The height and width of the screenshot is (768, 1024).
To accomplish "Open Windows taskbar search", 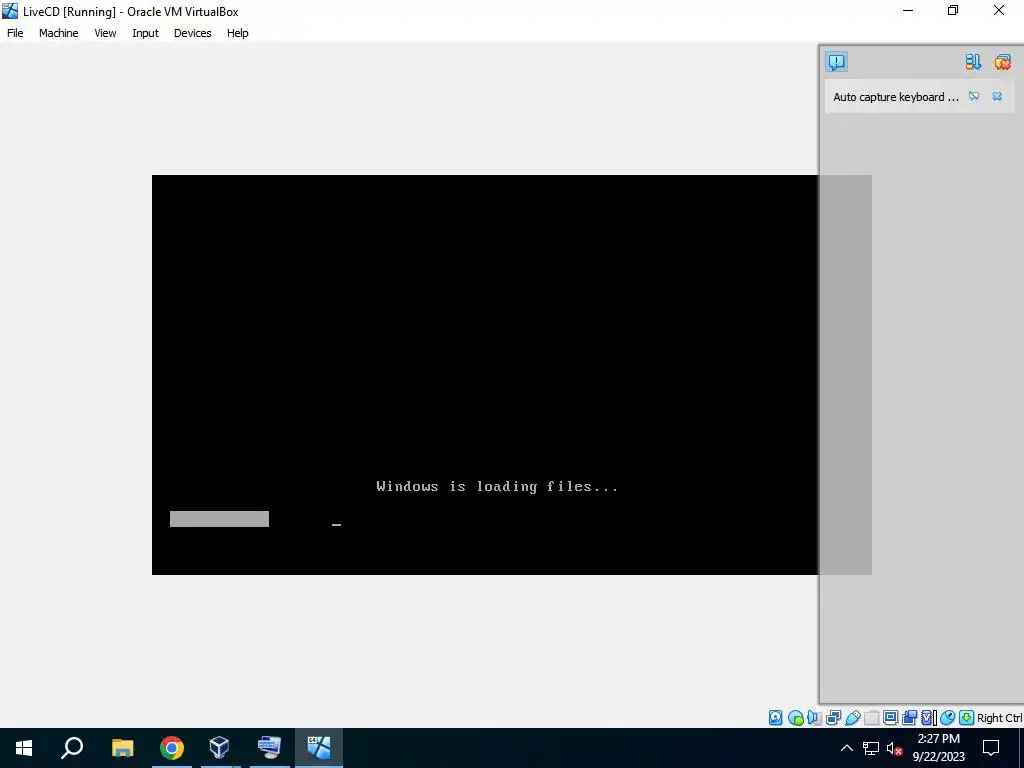I will (x=72, y=748).
